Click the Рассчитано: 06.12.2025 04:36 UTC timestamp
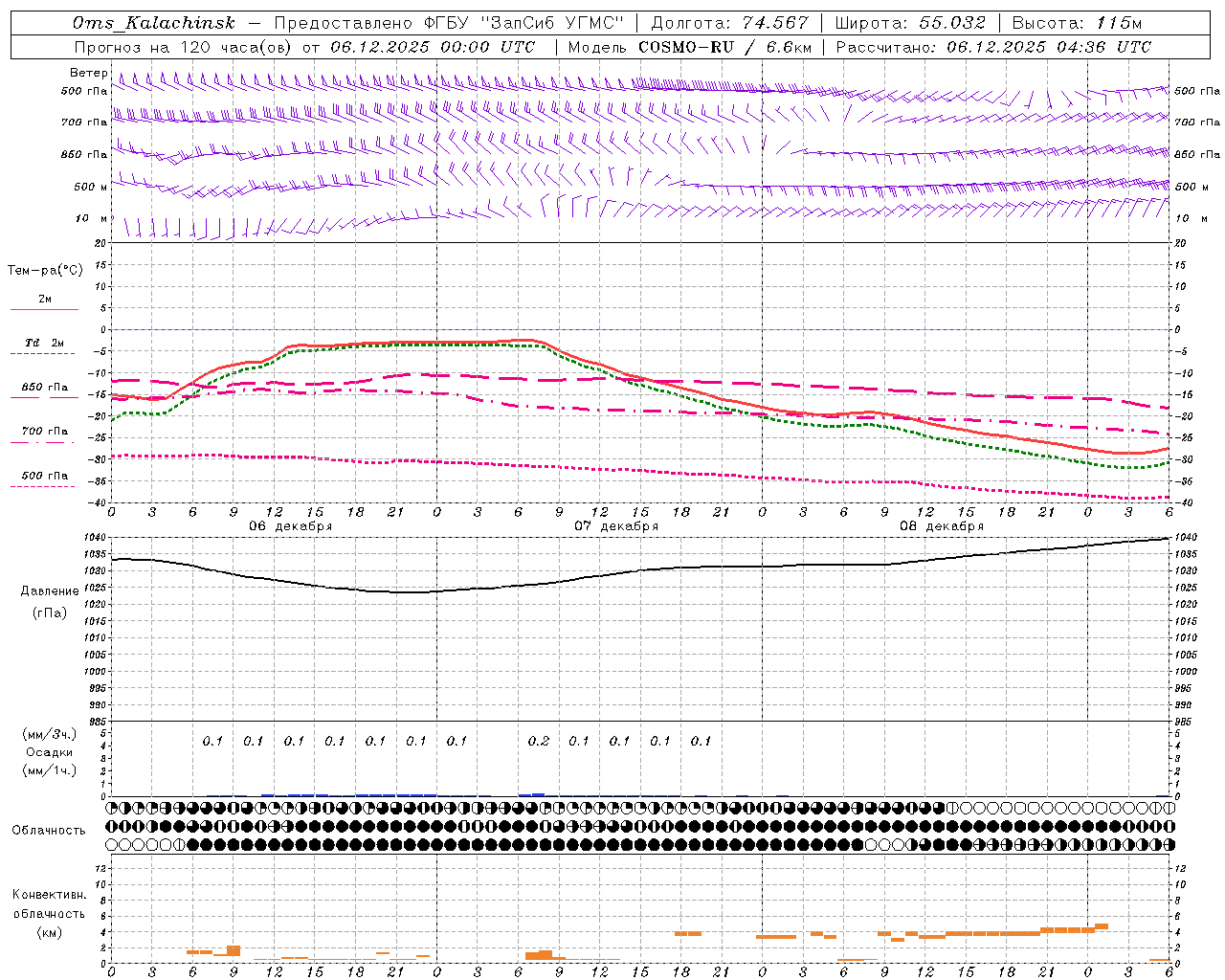 [x=993, y=47]
